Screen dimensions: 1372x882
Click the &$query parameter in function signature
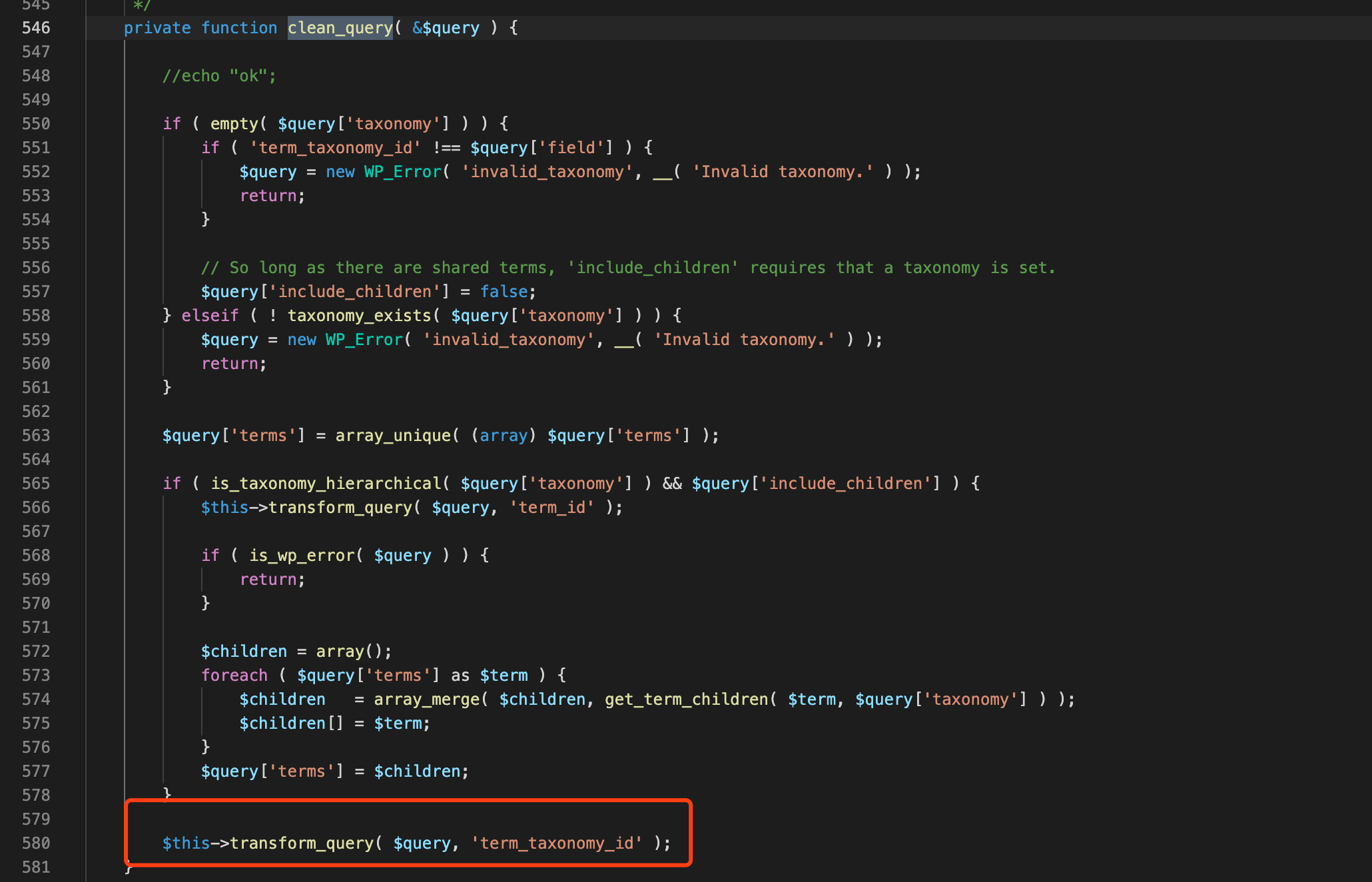click(x=446, y=28)
